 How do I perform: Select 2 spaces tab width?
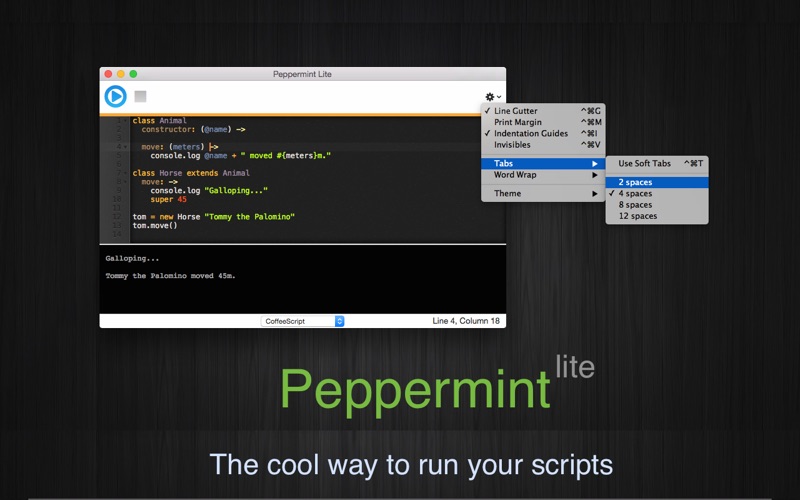tap(657, 182)
